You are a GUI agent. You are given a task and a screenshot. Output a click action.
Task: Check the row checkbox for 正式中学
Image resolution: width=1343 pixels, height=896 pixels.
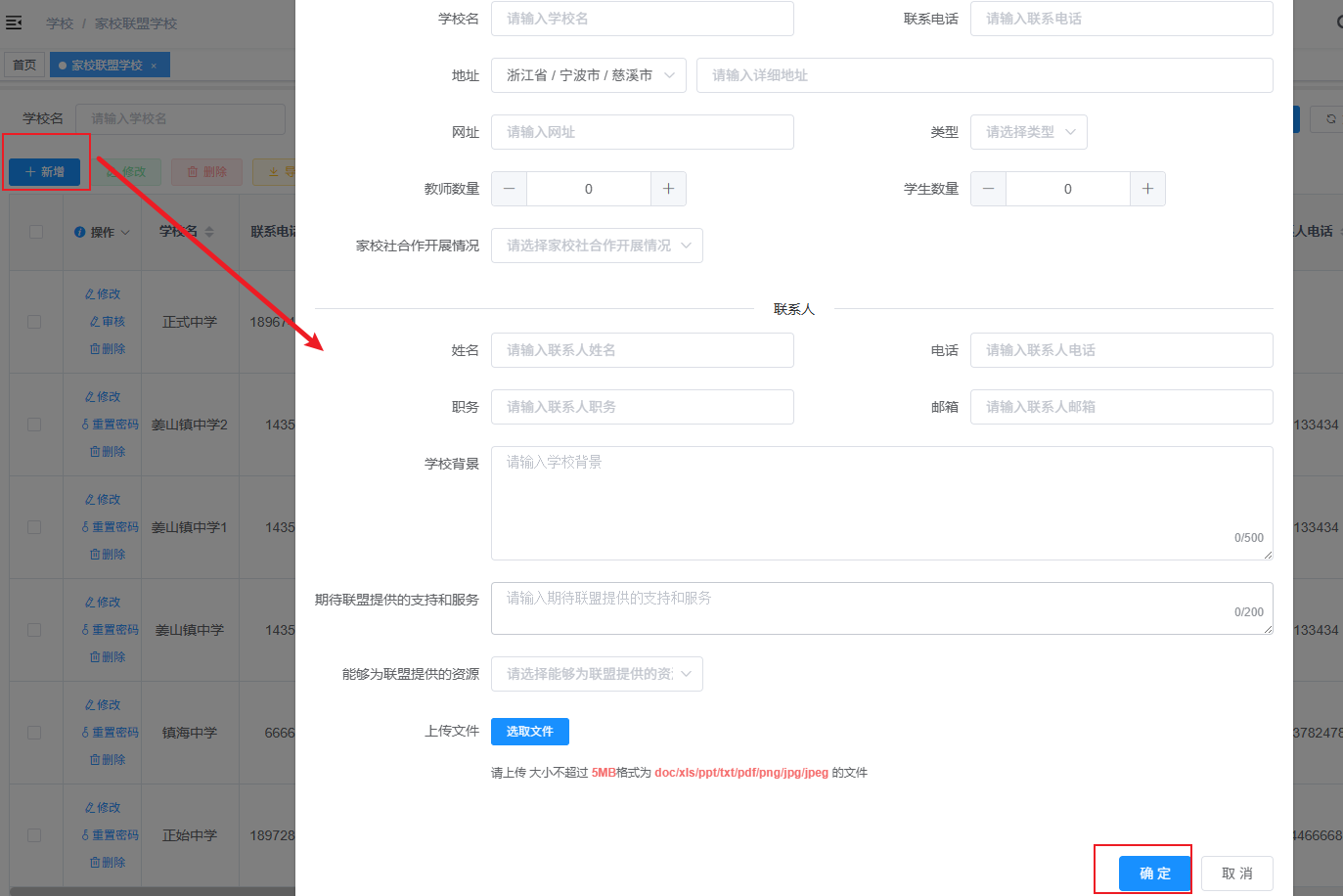(x=34, y=322)
